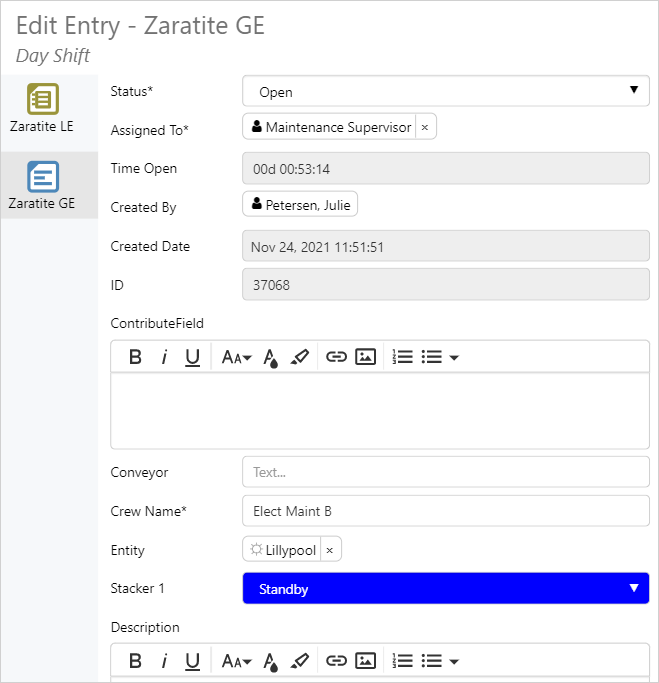The width and height of the screenshot is (659, 683).
Task: Click the Conveyor text field
Action: point(445,472)
